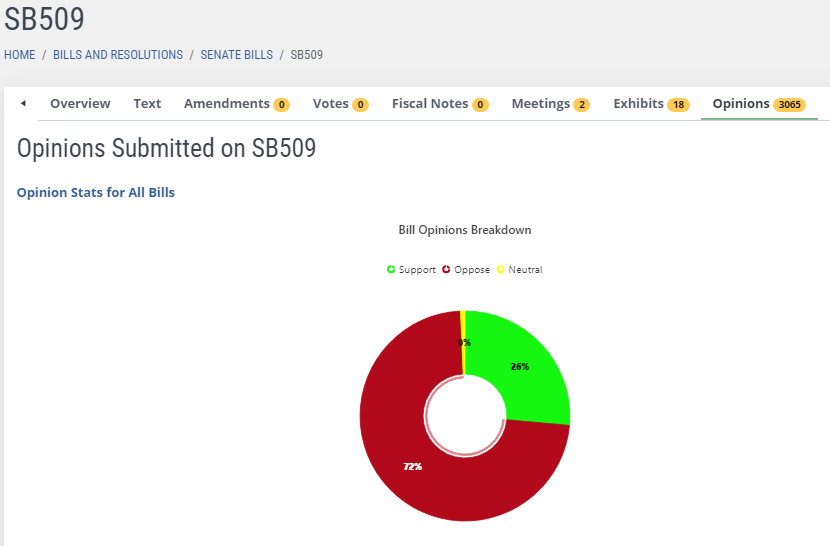Toggle the Support legend marker
Screen dimensions: 830x546
(391, 270)
